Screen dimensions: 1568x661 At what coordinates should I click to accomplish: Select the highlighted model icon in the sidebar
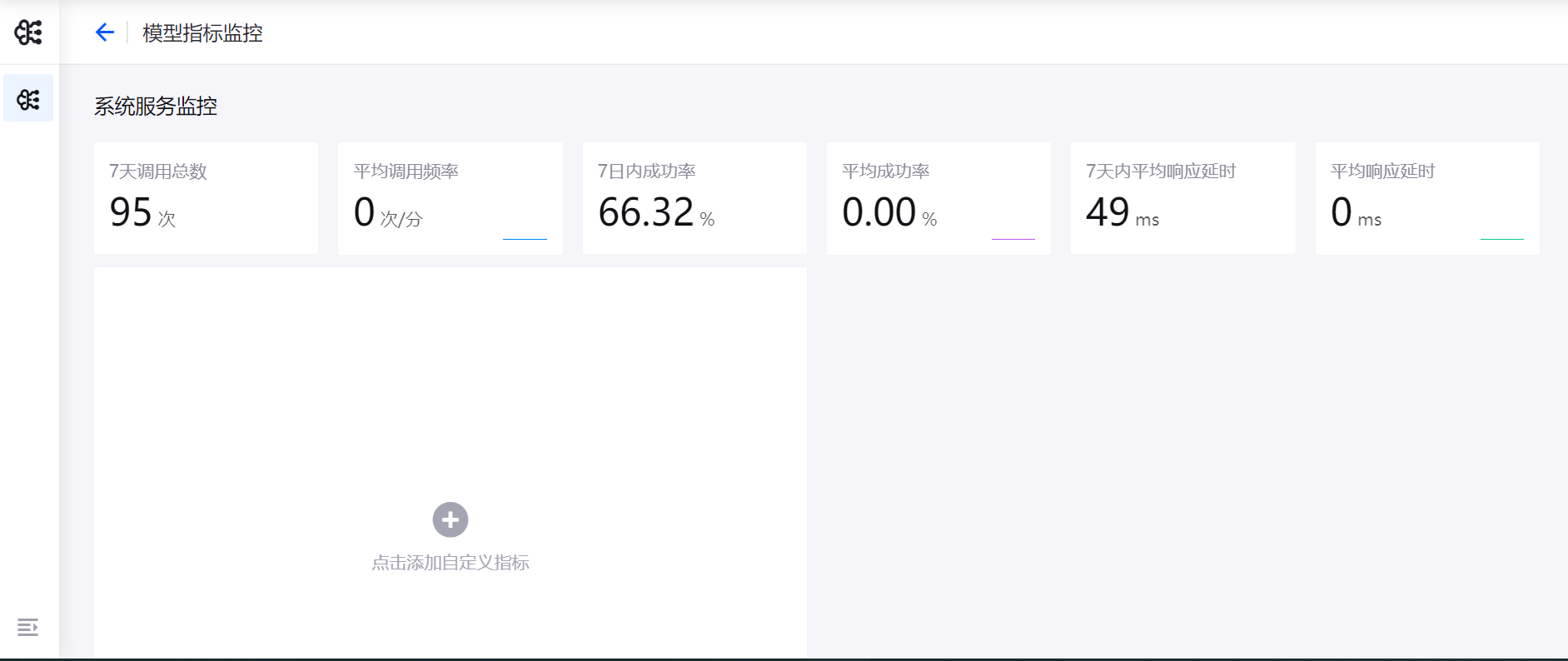[28, 99]
